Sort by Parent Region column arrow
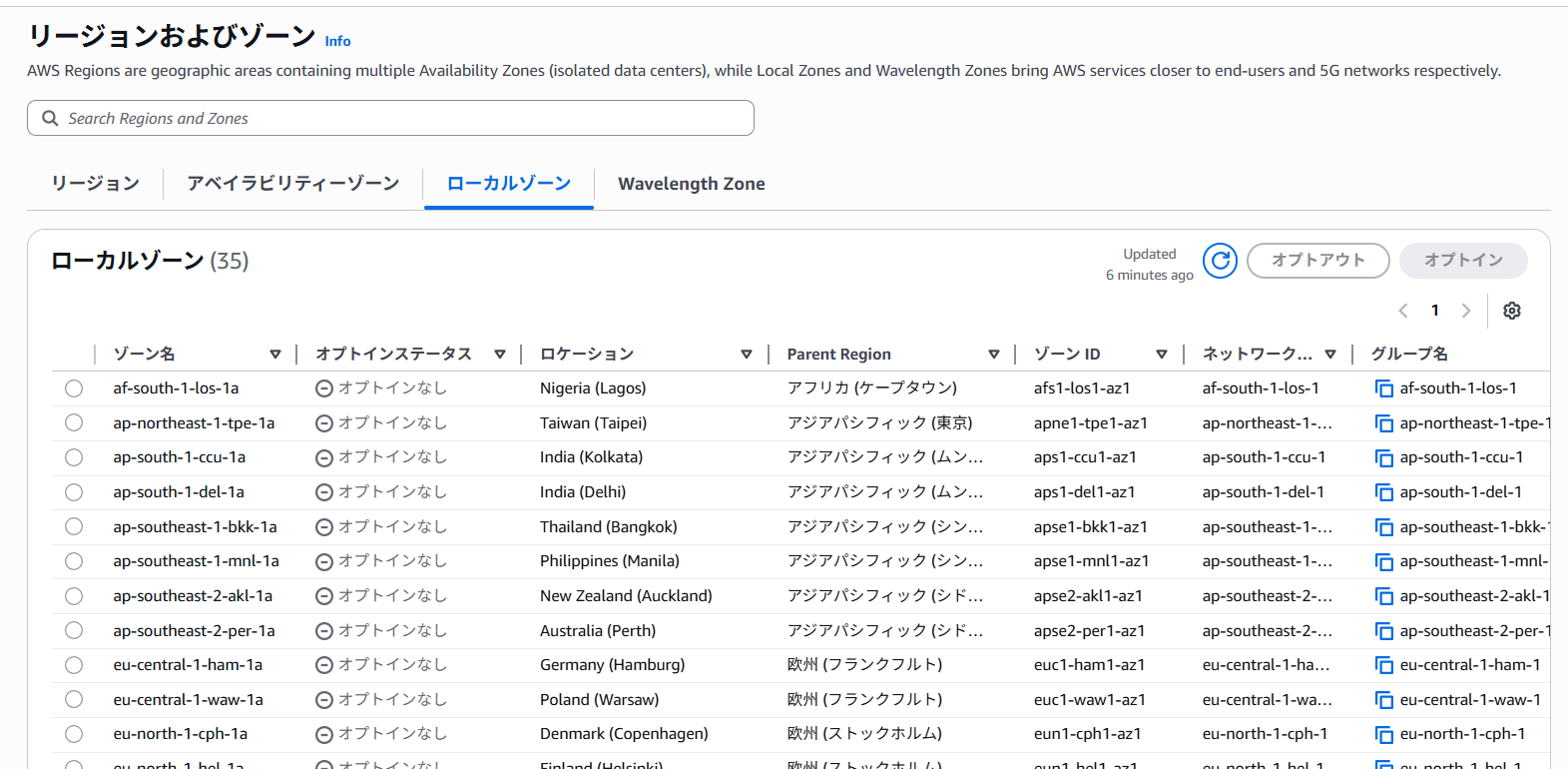 994,355
